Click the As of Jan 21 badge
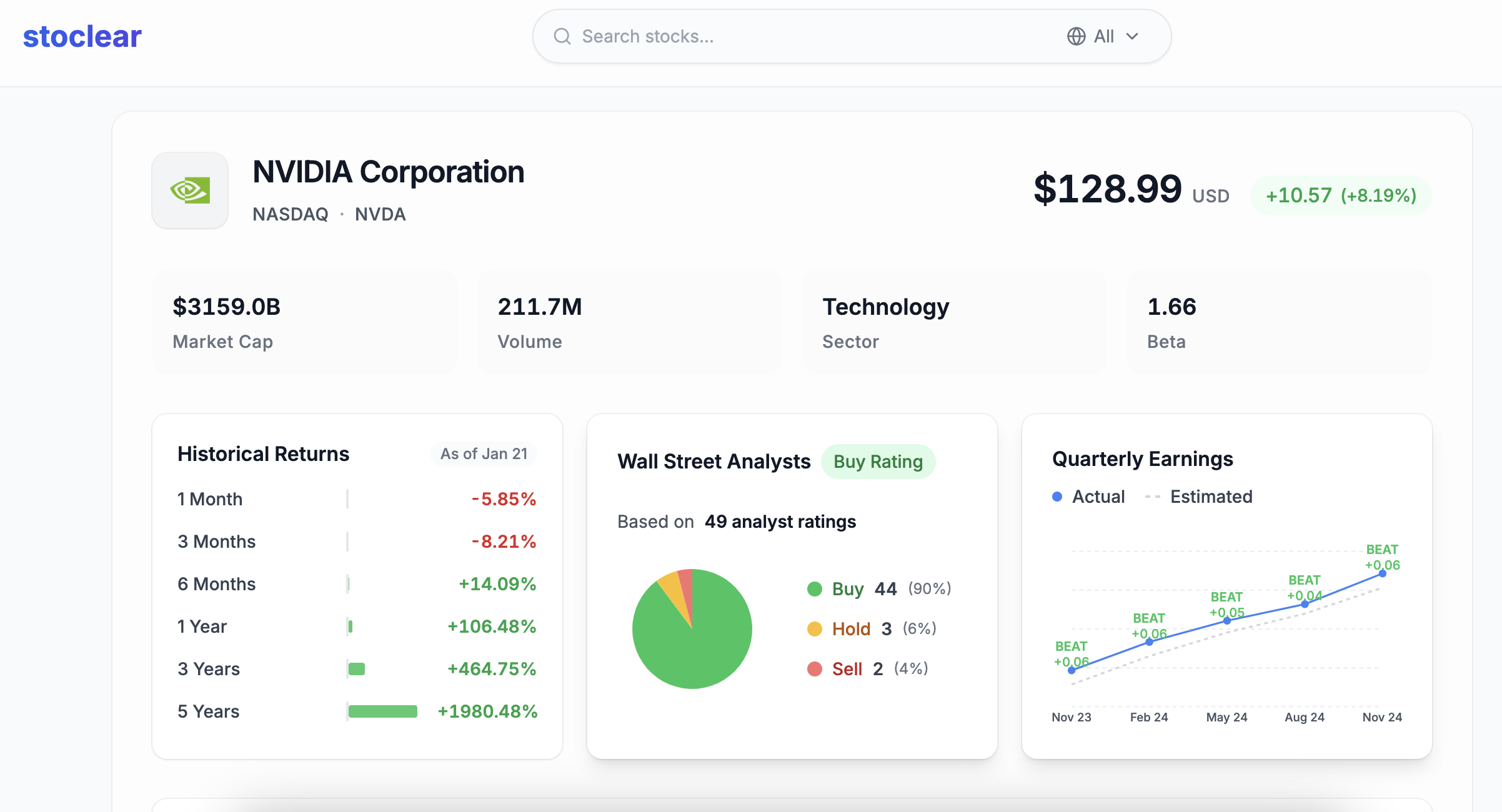This screenshot has height=812, width=1502. click(x=484, y=453)
